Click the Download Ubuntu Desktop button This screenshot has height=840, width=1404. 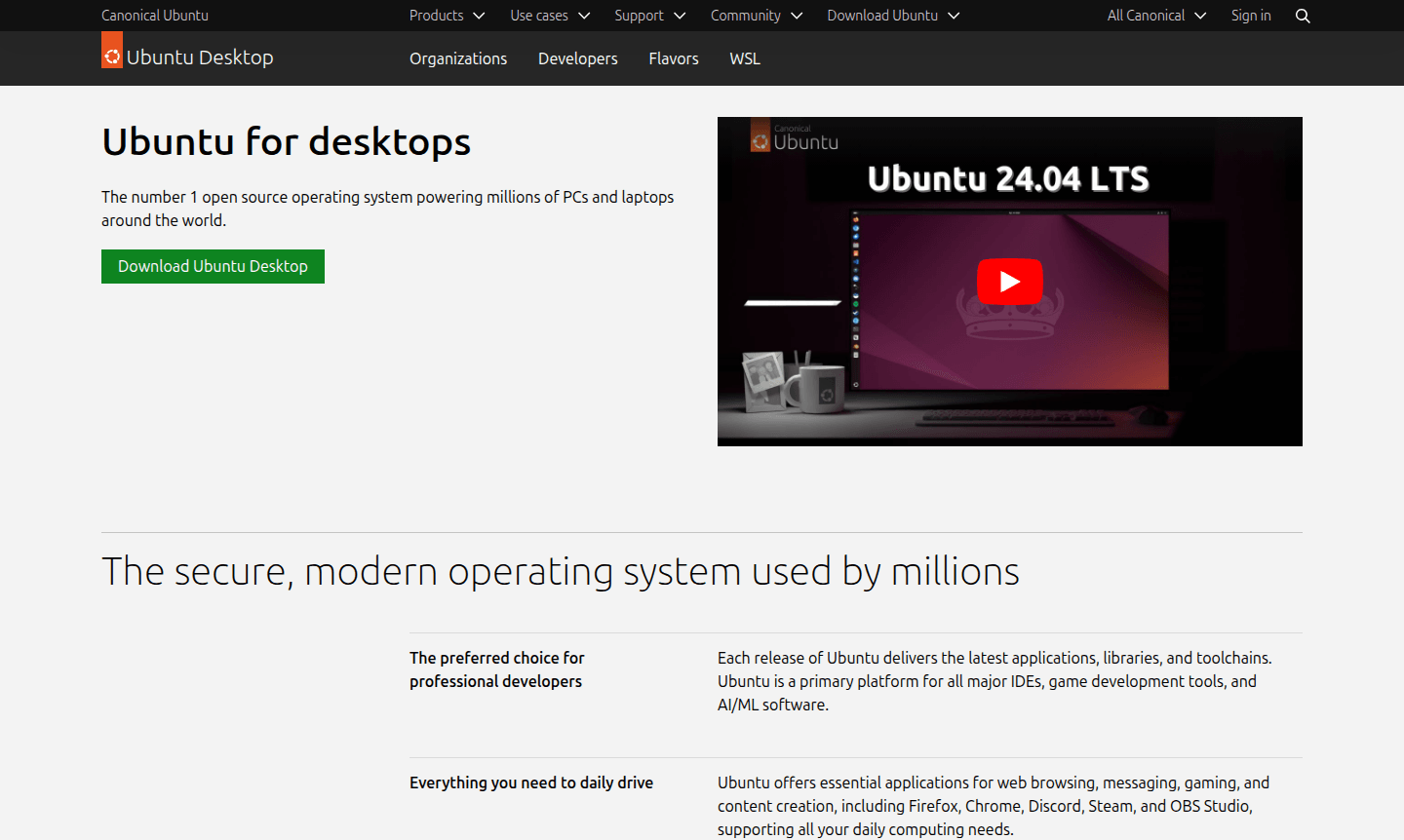click(213, 266)
